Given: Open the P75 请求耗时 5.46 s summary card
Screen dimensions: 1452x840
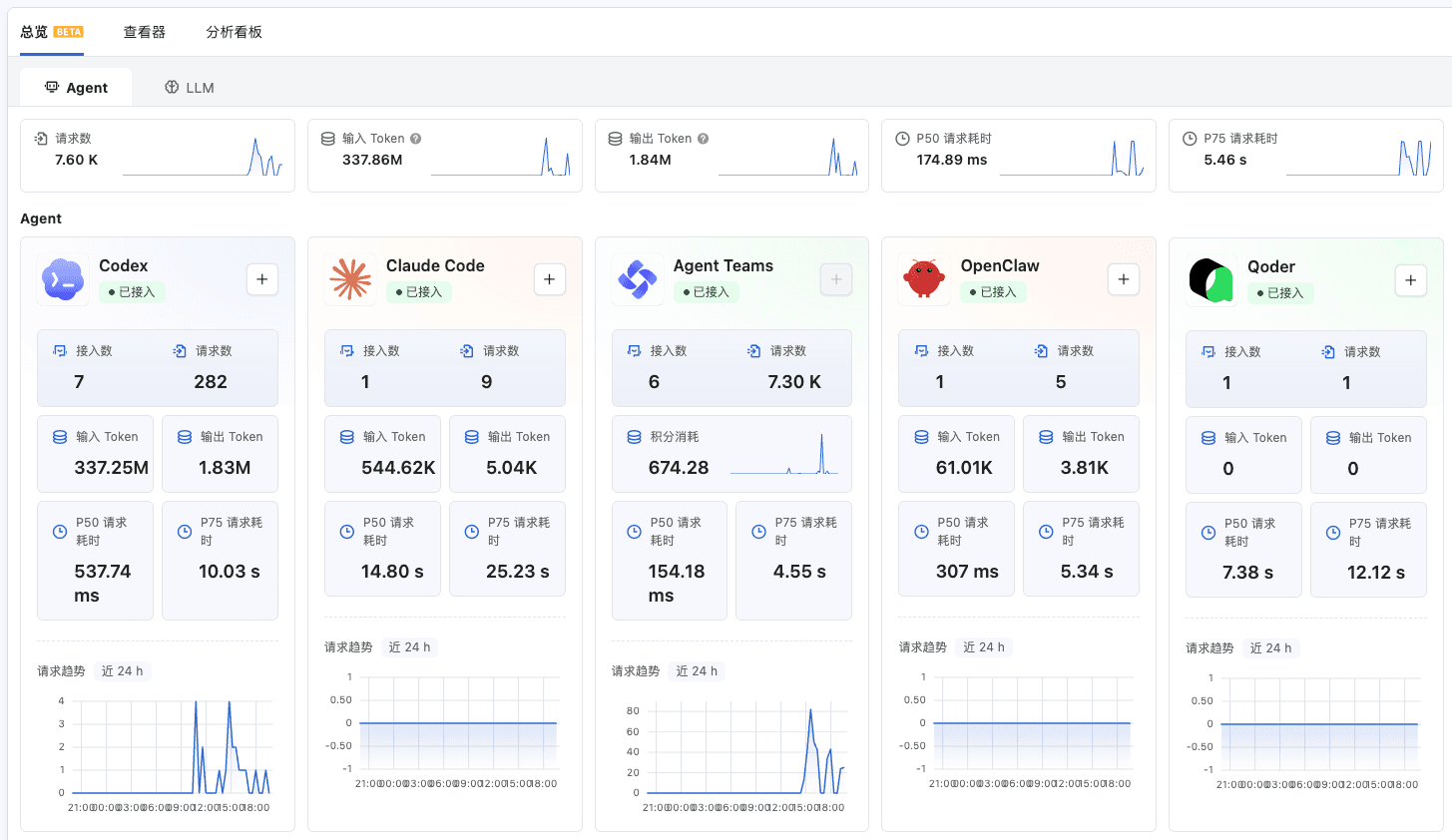Looking at the screenshot, I should [x=1306, y=156].
